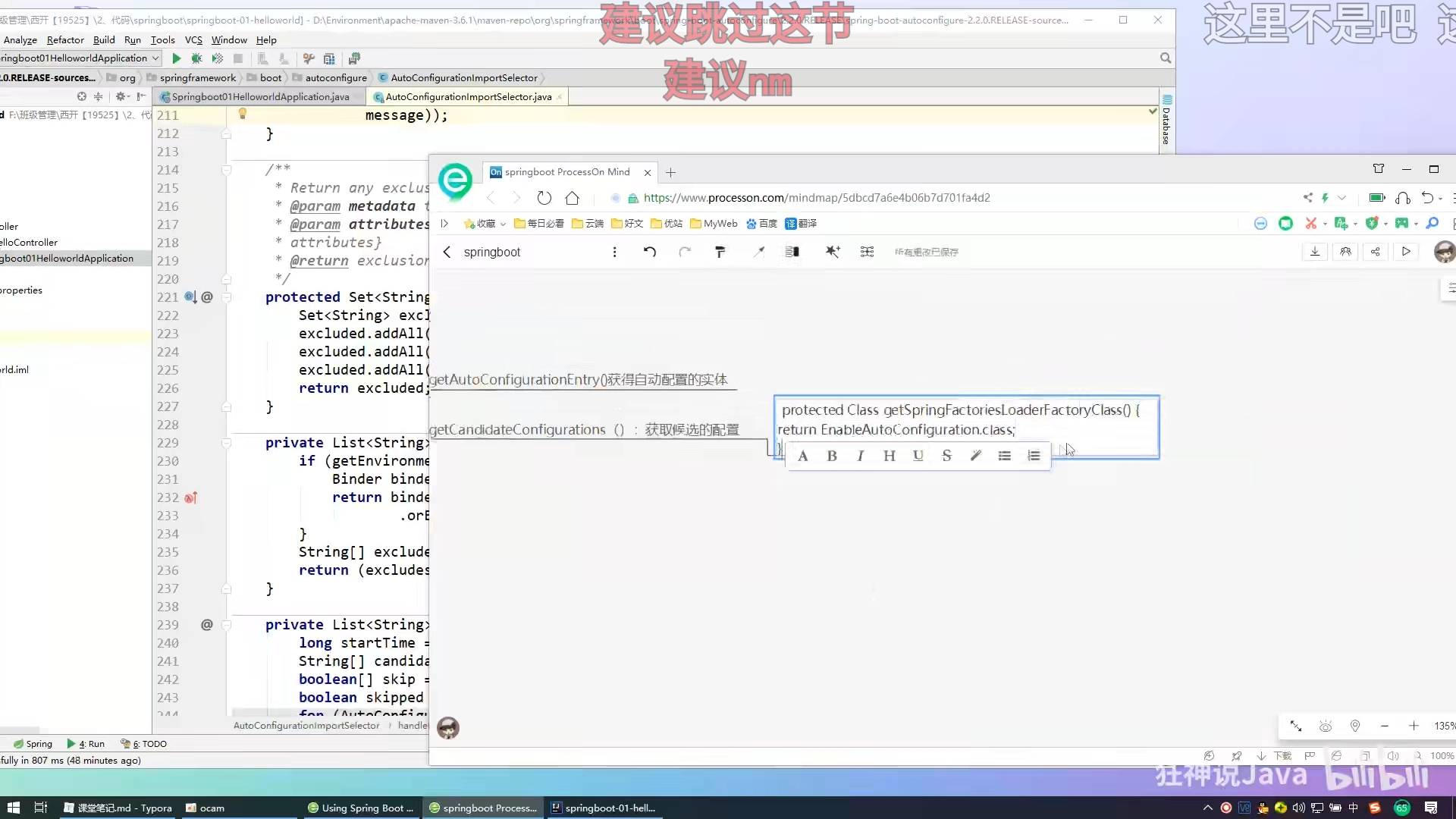Screen dimensions: 1456x819
Task: Toggle fit-to-screen arrows in zoom bar
Action: (x=1296, y=726)
